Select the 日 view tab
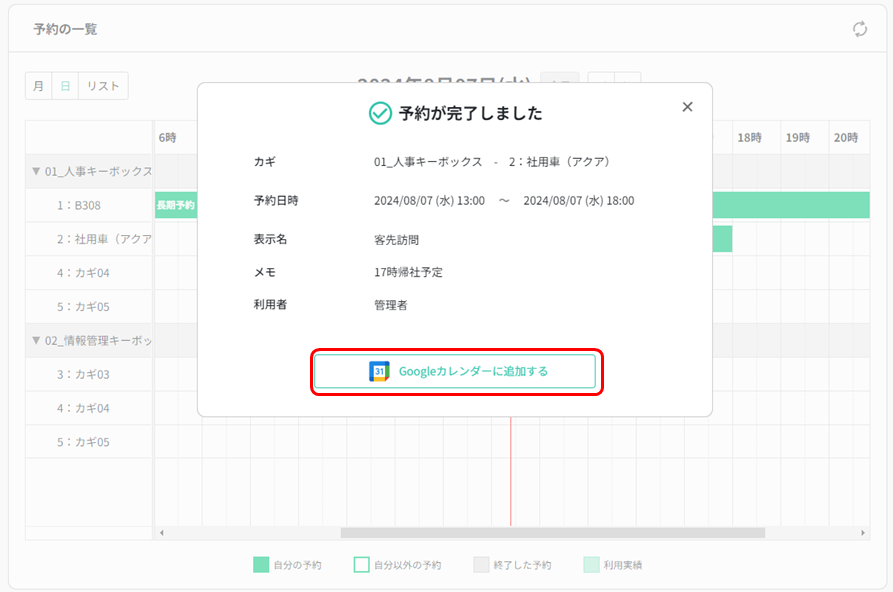 pos(65,85)
